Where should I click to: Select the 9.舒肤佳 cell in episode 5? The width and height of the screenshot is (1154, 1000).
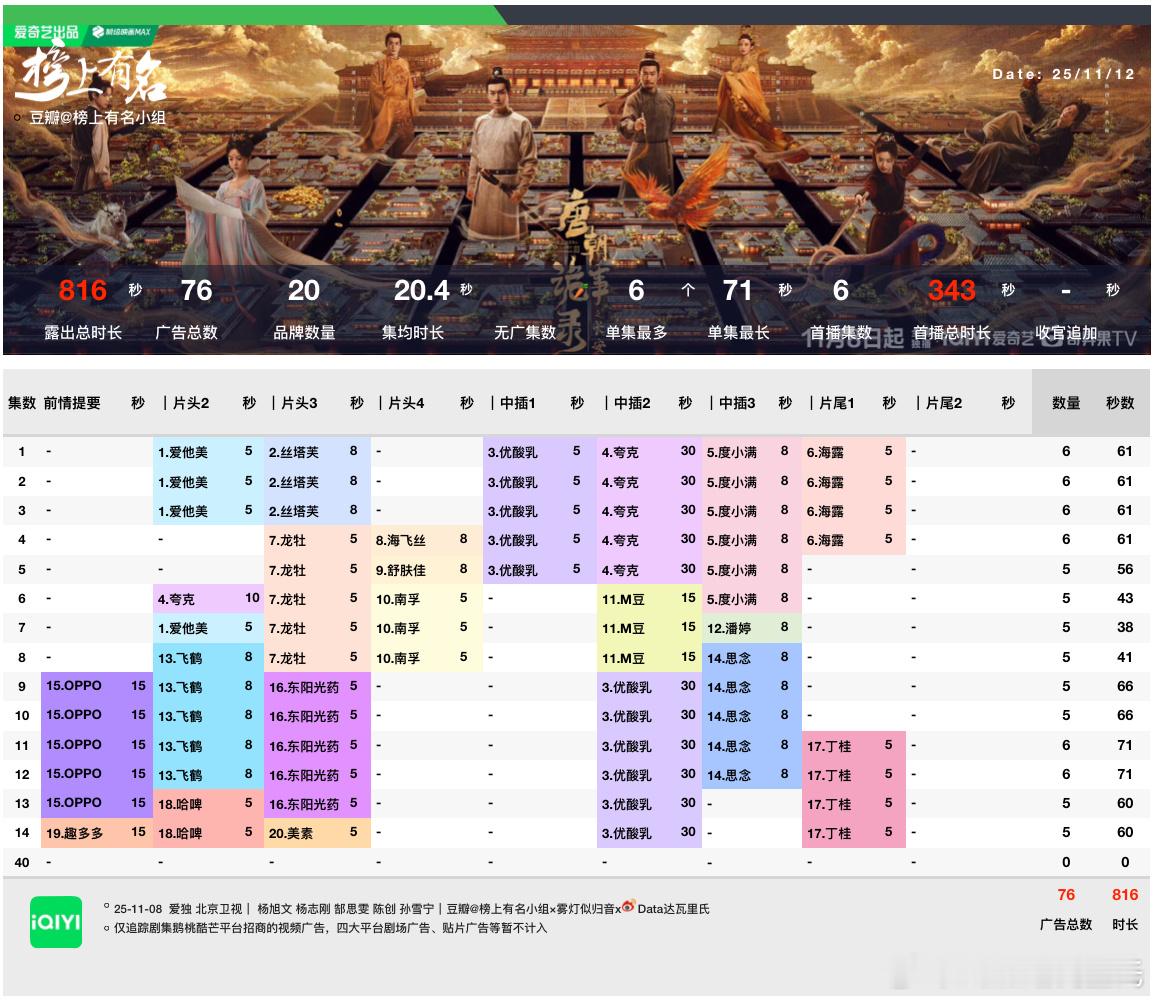(x=427, y=570)
